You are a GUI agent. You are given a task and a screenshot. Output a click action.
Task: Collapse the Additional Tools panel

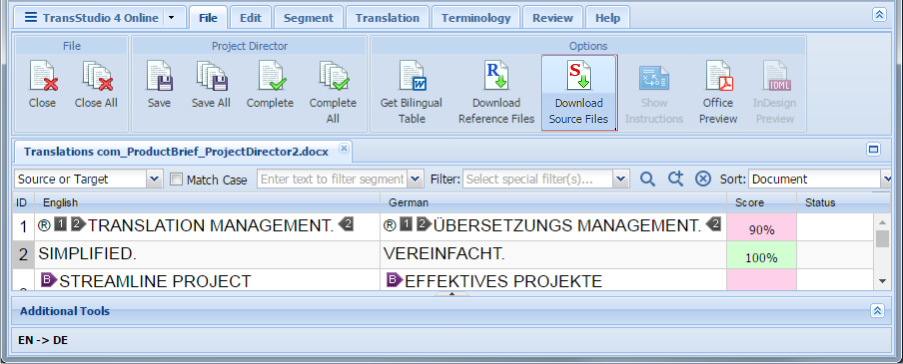877,311
